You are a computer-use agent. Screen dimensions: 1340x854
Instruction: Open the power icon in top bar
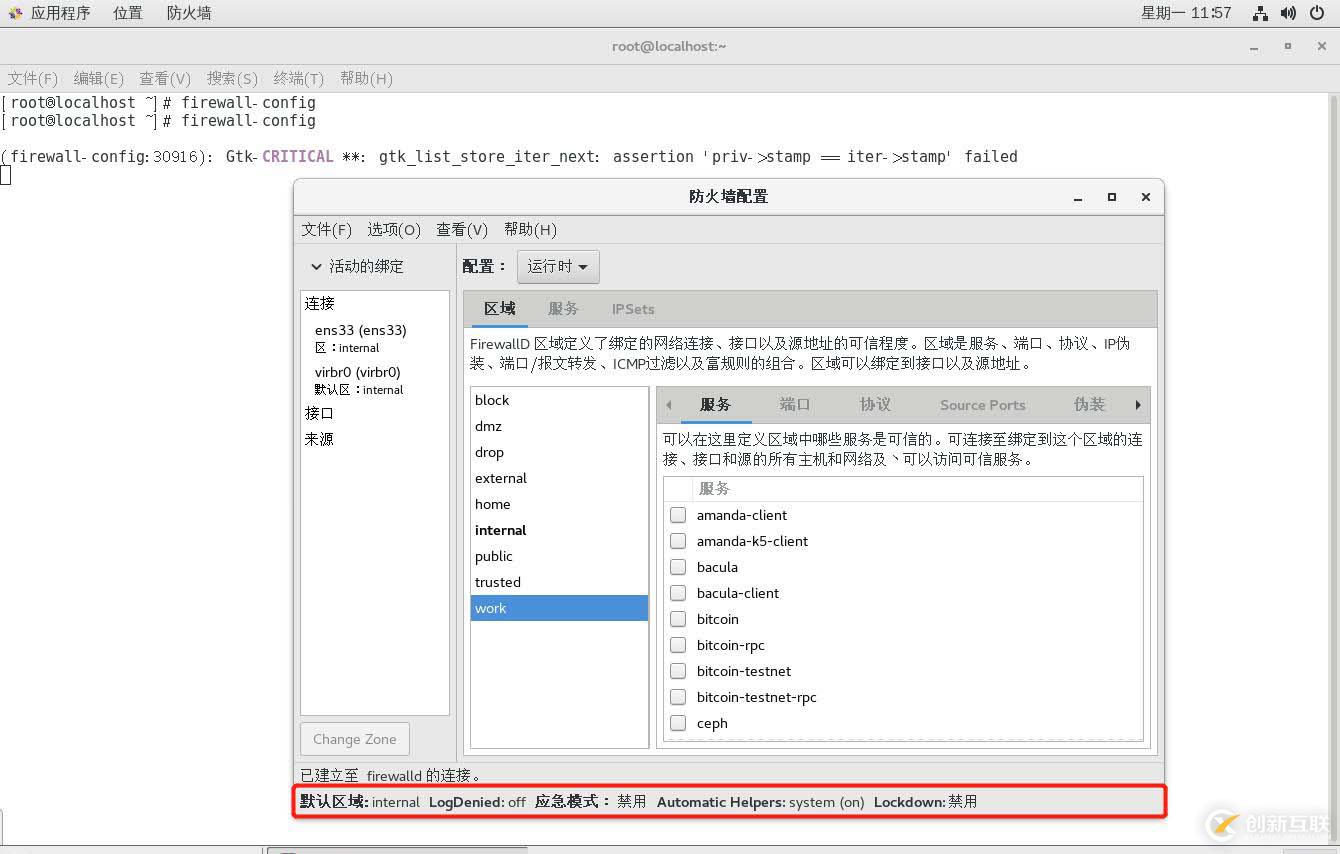[x=1316, y=13]
